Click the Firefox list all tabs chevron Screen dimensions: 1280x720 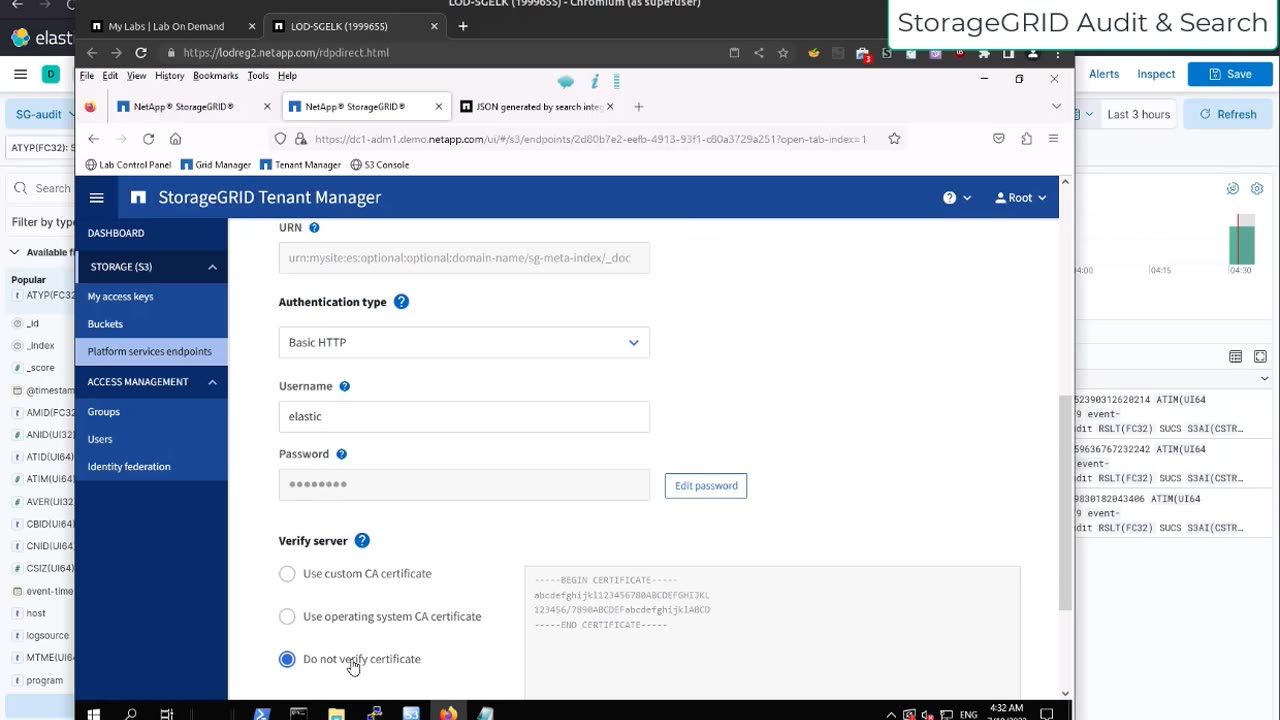coord(1056,107)
